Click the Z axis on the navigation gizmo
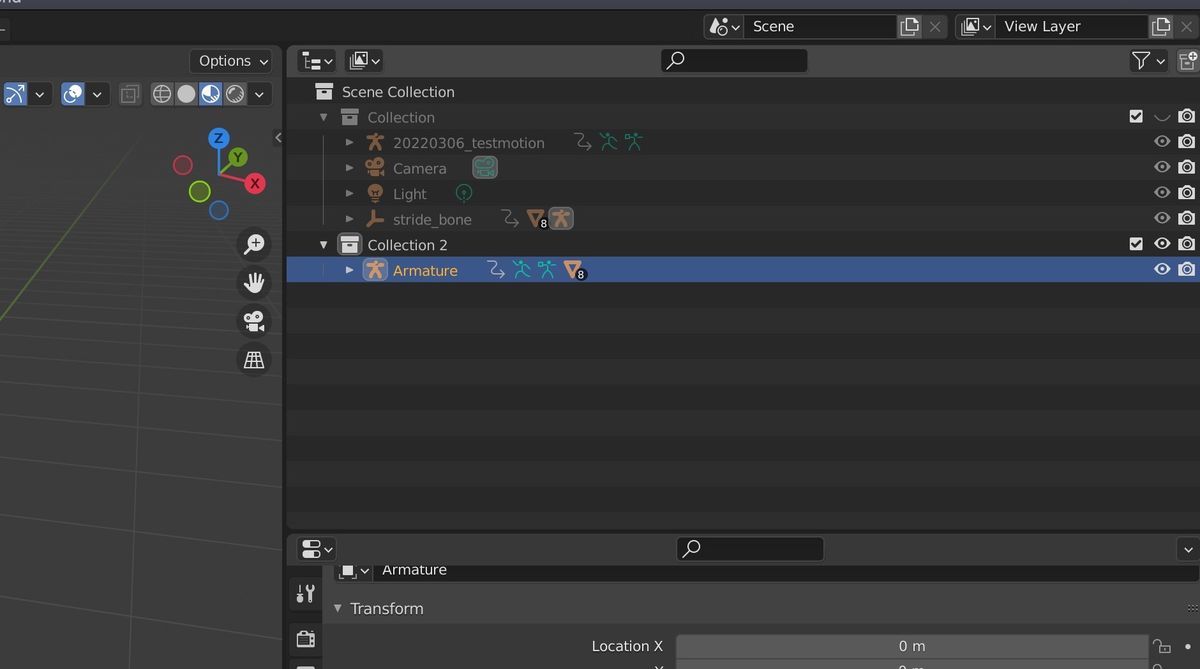 [x=219, y=139]
